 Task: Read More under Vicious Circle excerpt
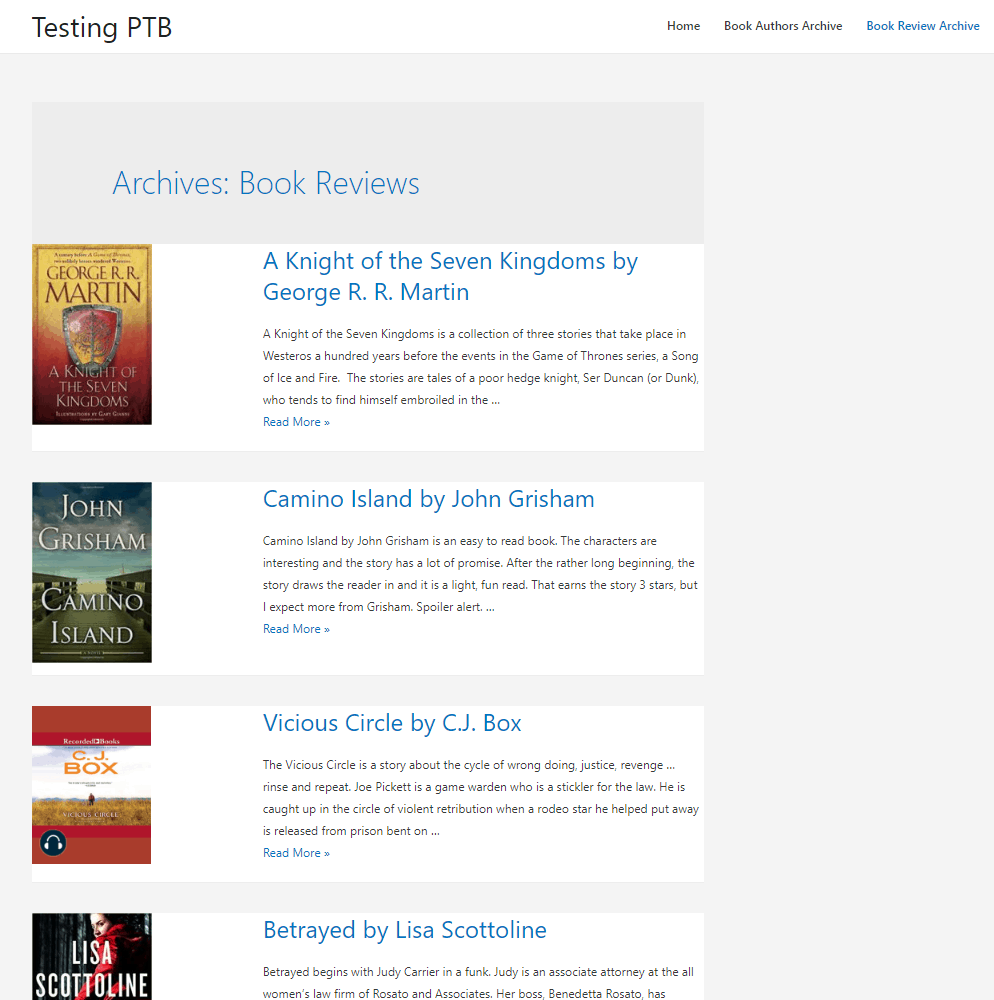coord(296,853)
